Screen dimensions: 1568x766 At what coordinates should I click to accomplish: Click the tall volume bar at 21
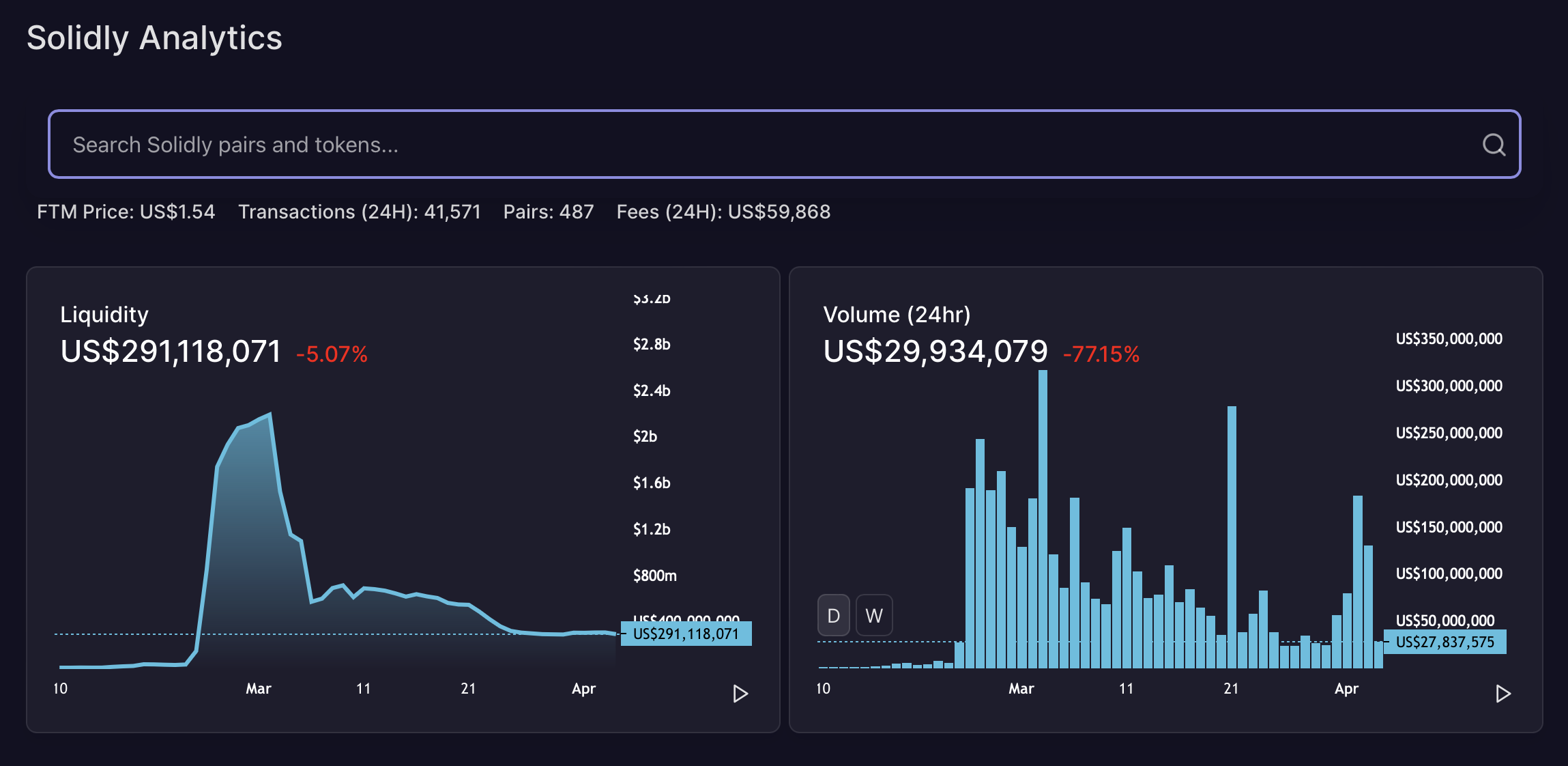coord(1232,537)
